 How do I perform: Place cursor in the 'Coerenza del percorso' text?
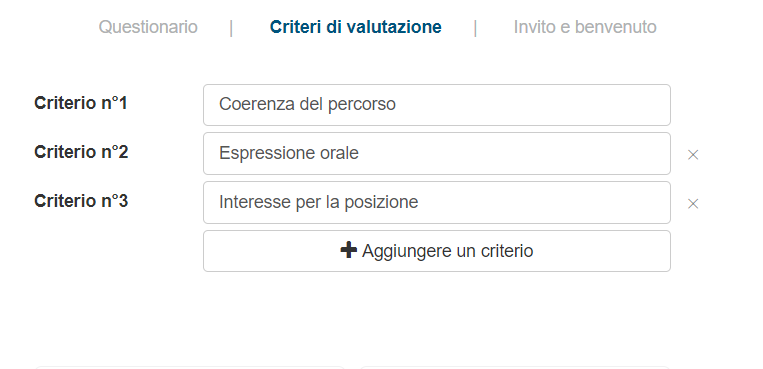pos(307,104)
